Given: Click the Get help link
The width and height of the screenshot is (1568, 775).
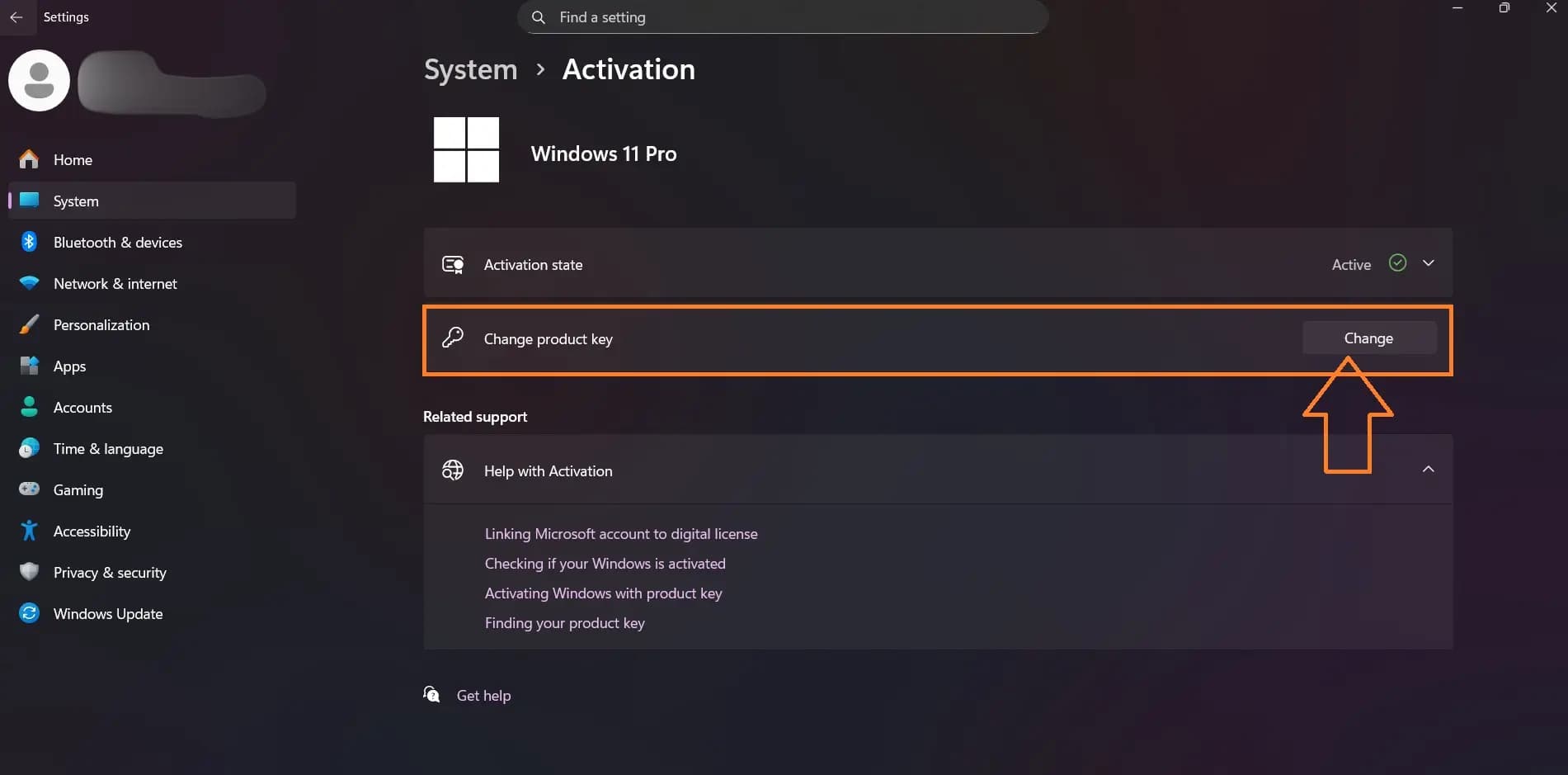Looking at the screenshot, I should pyautogui.click(x=484, y=696).
